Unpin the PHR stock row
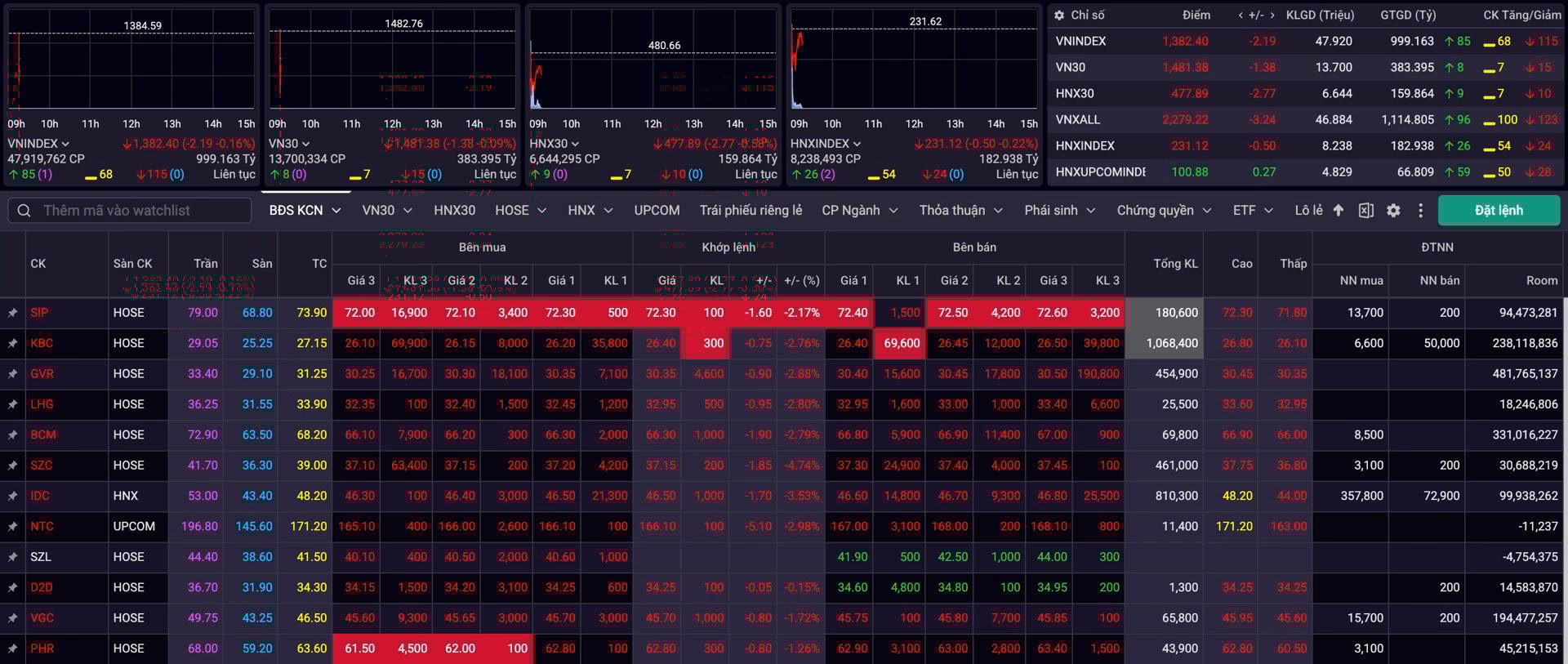 pos(13,649)
